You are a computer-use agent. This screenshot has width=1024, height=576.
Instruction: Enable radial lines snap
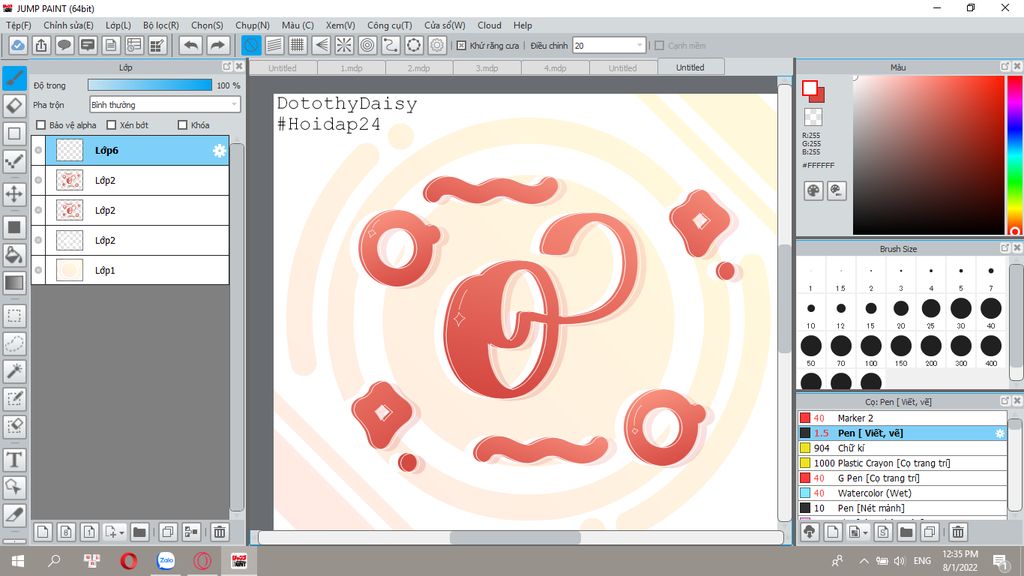tap(344, 45)
